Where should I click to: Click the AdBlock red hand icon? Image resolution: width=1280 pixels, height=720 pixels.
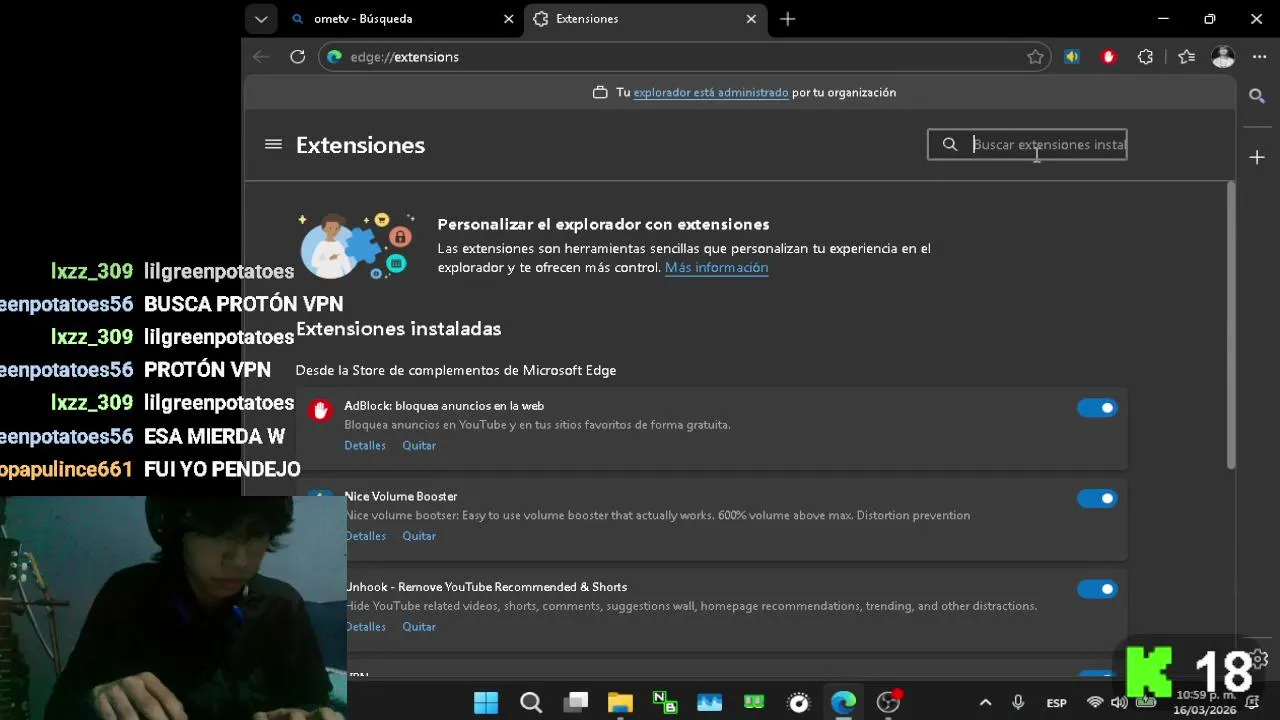[x=320, y=410]
